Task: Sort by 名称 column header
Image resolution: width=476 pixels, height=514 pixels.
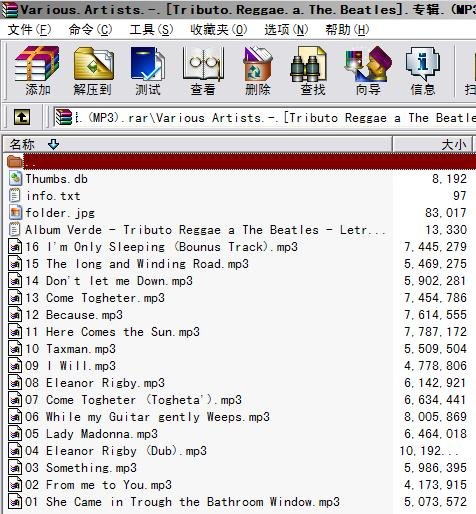Action: tap(197, 144)
